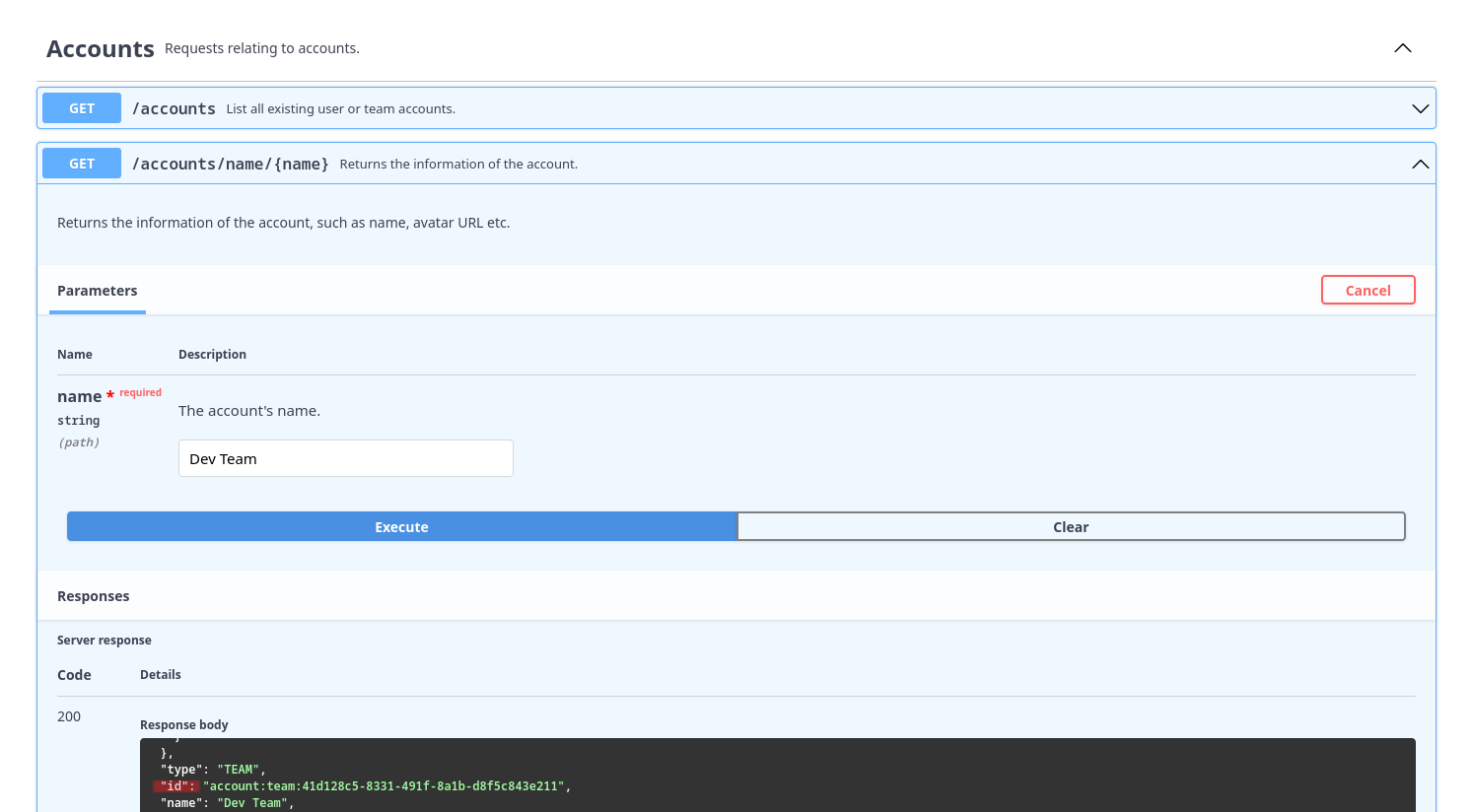
Task: Collapse the /accounts/name/{name} endpoint chevron
Action: 1420,164
